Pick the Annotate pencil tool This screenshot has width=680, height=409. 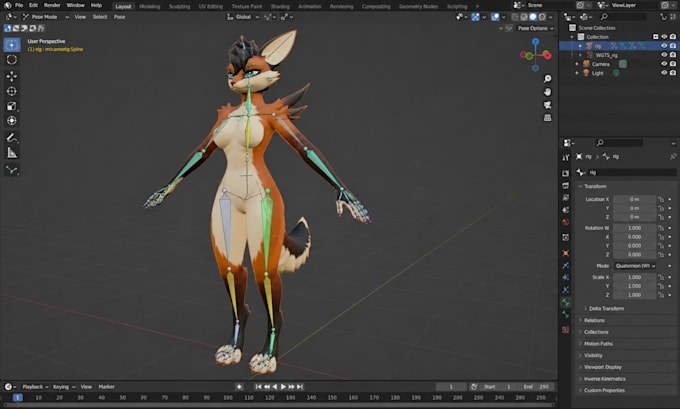12,137
